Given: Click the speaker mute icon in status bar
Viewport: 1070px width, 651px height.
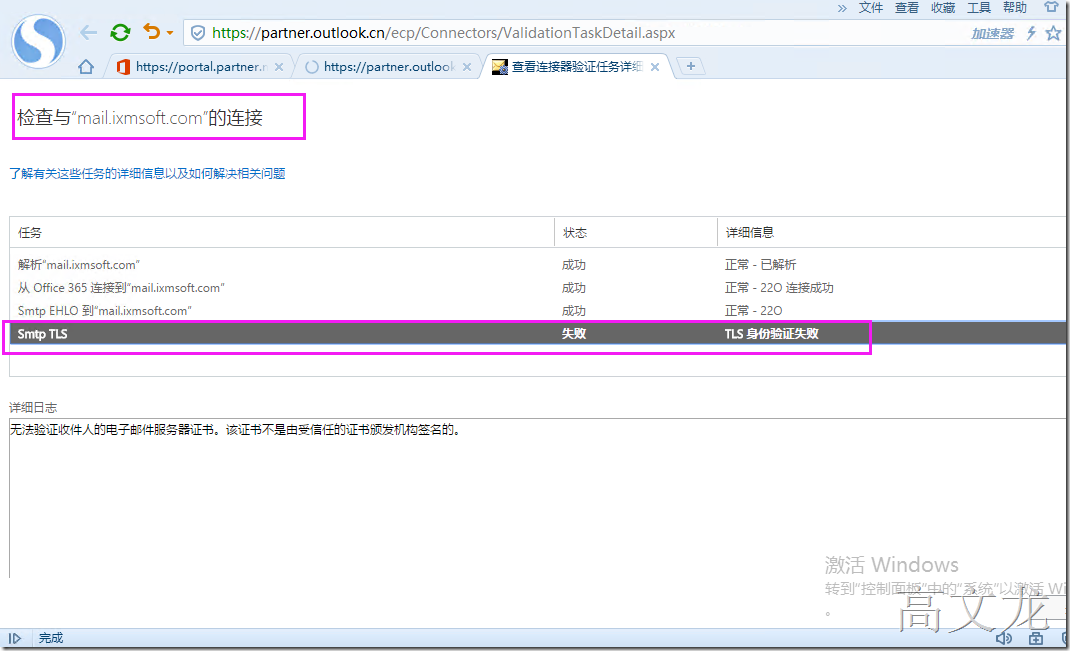Looking at the screenshot, I should tap(1004, 639).
